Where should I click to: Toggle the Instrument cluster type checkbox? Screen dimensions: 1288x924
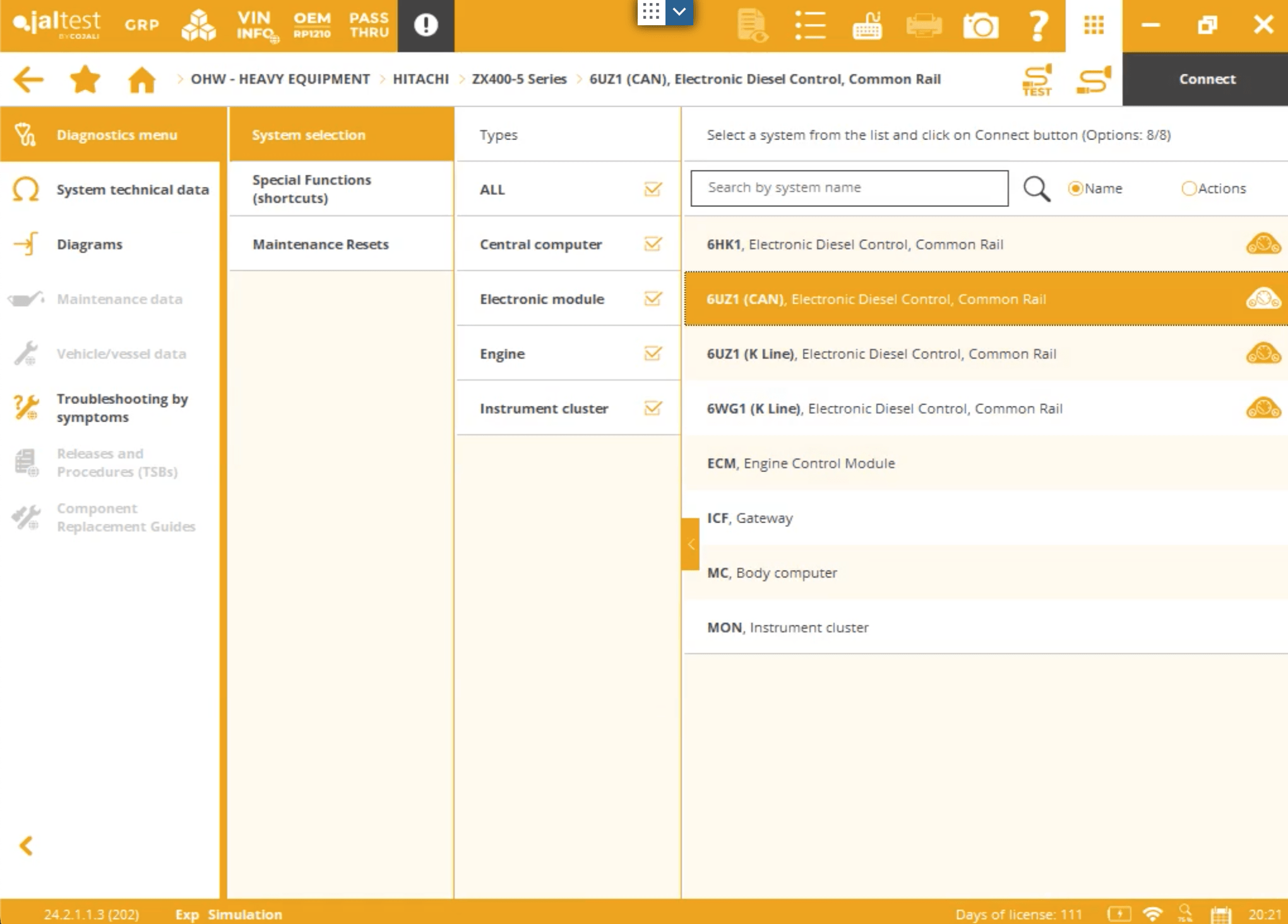pyautogui.click(x=653, y=408)
